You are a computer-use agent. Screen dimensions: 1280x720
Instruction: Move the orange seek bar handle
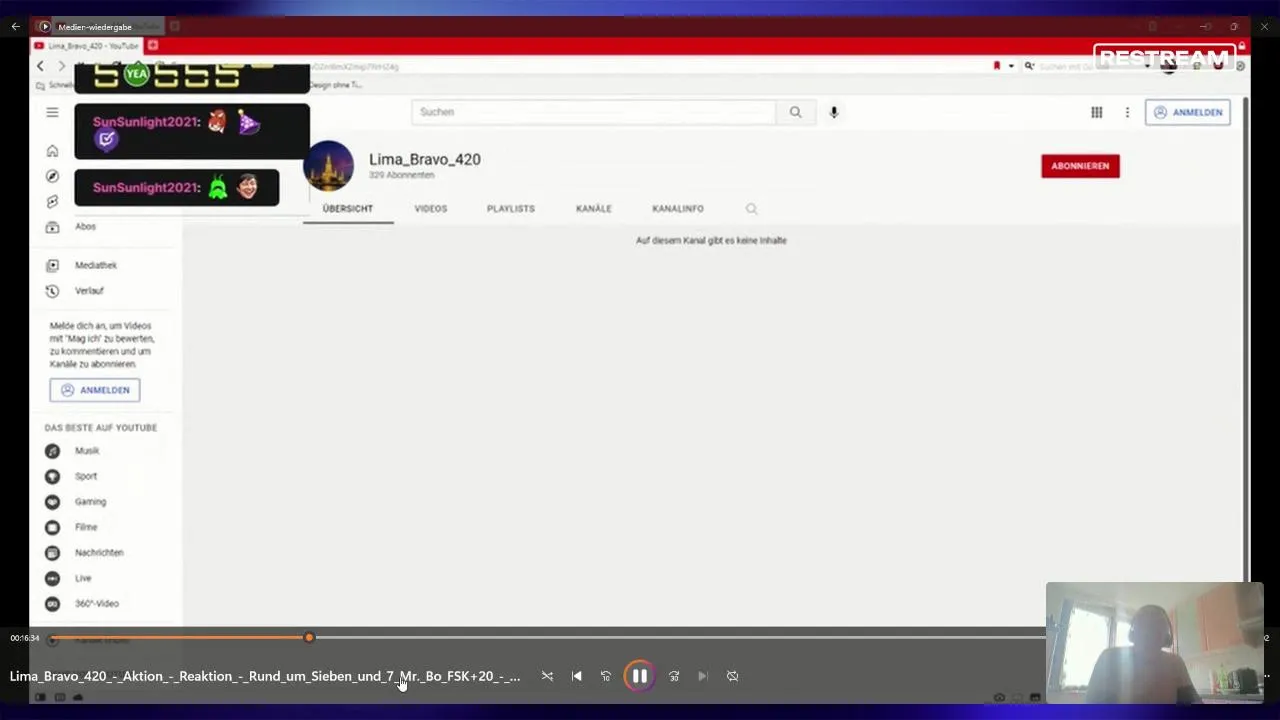[309, 637]
